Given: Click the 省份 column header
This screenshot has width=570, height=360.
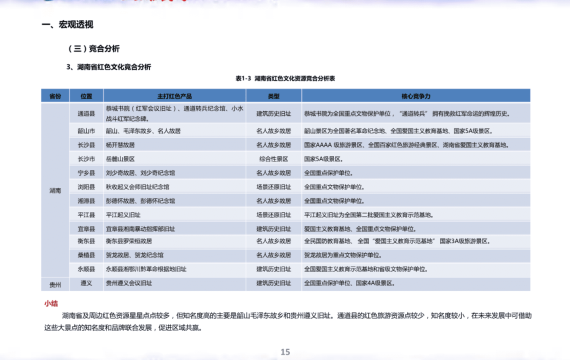Looking at the screenshot, I should [x=55, y=96].
